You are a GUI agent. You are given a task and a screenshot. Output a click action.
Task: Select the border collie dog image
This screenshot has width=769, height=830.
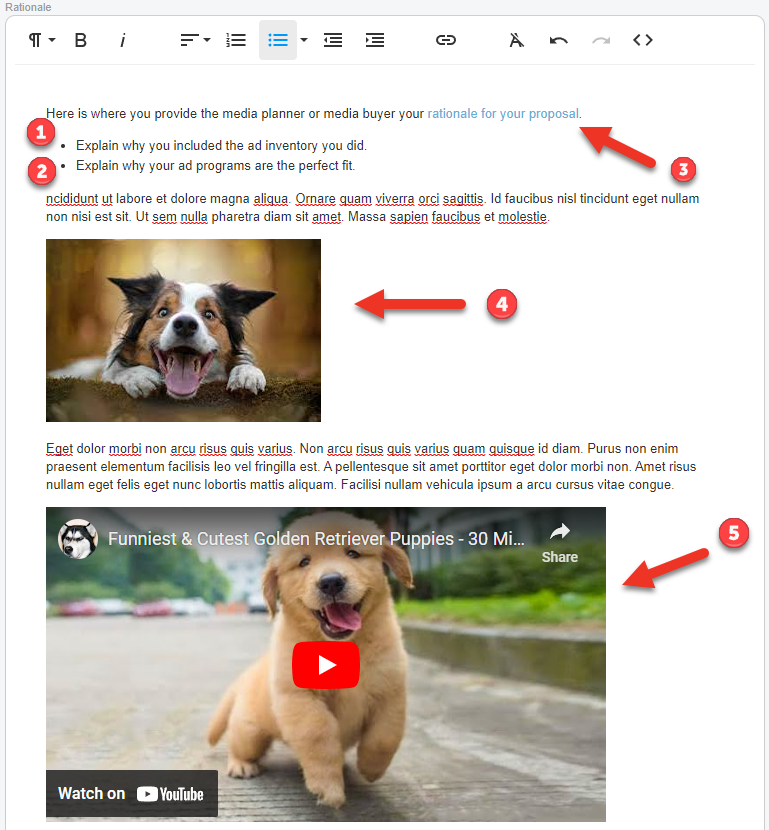(x=183, y=330)
